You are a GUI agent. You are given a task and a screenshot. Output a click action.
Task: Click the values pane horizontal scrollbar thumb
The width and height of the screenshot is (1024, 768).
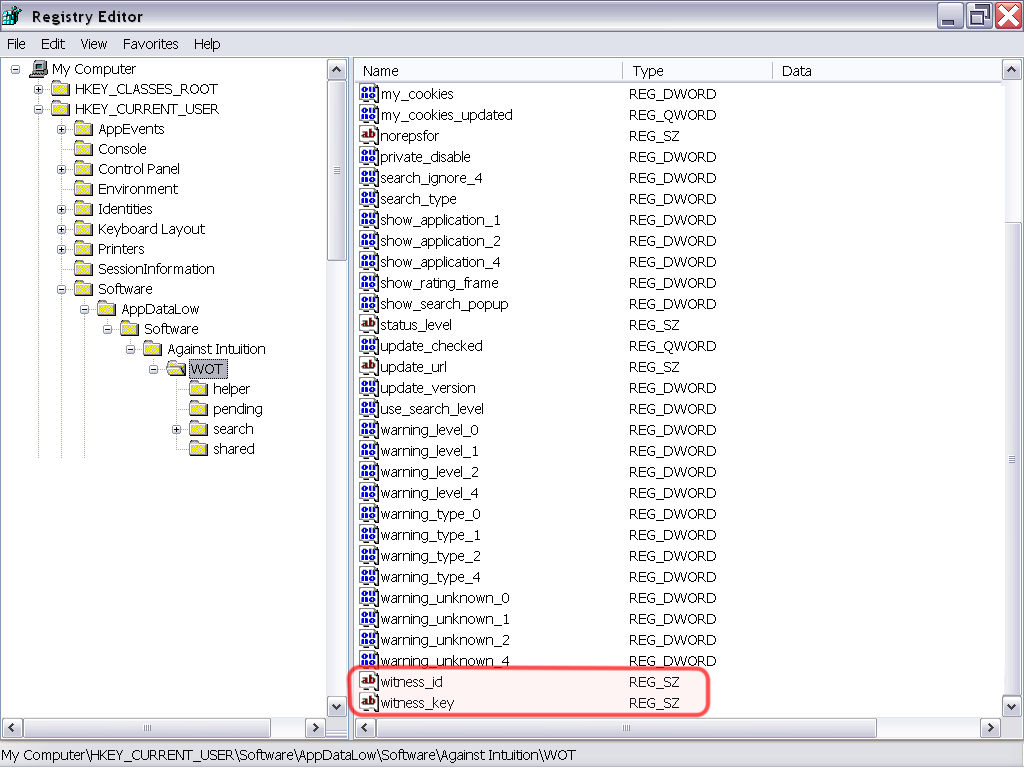pos(626,728)
